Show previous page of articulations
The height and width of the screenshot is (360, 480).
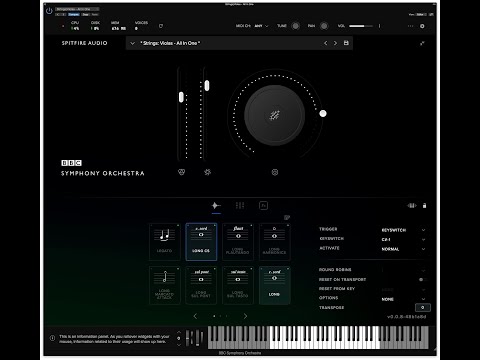(x=195, y=316)
